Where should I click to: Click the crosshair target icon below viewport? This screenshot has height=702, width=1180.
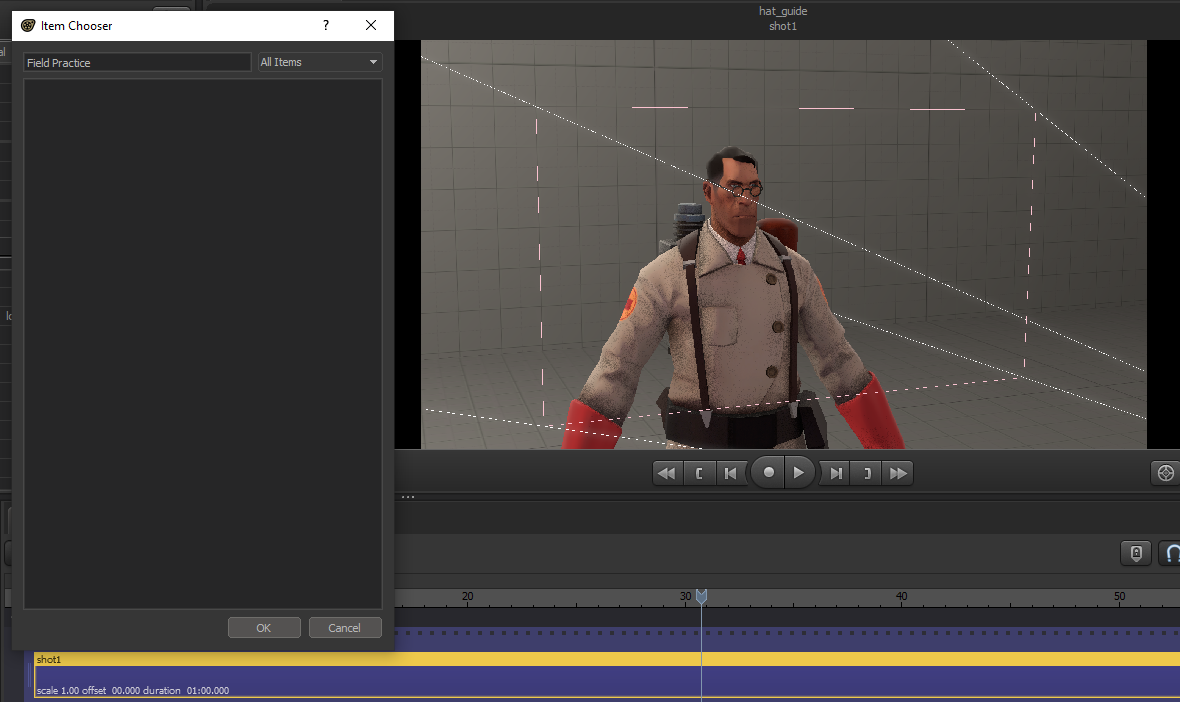[1164, 473]
